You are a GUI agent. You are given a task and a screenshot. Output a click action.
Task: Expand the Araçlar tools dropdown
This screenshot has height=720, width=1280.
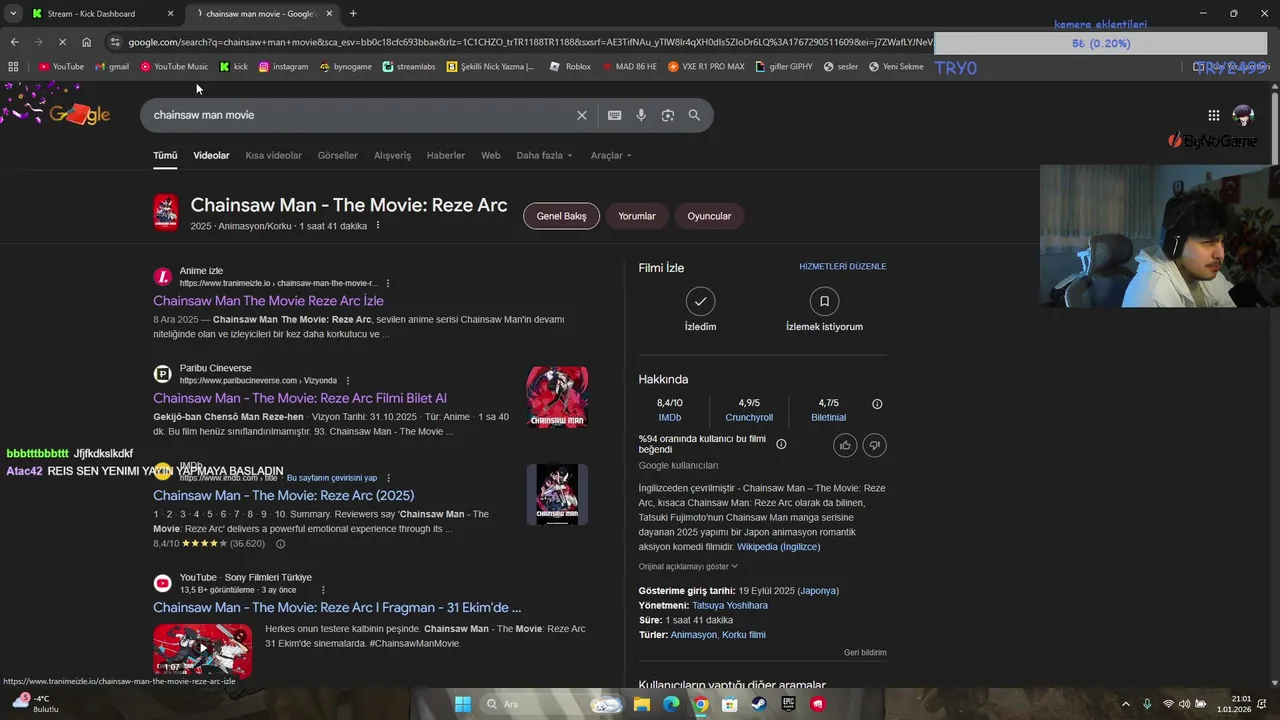(611, 155)
